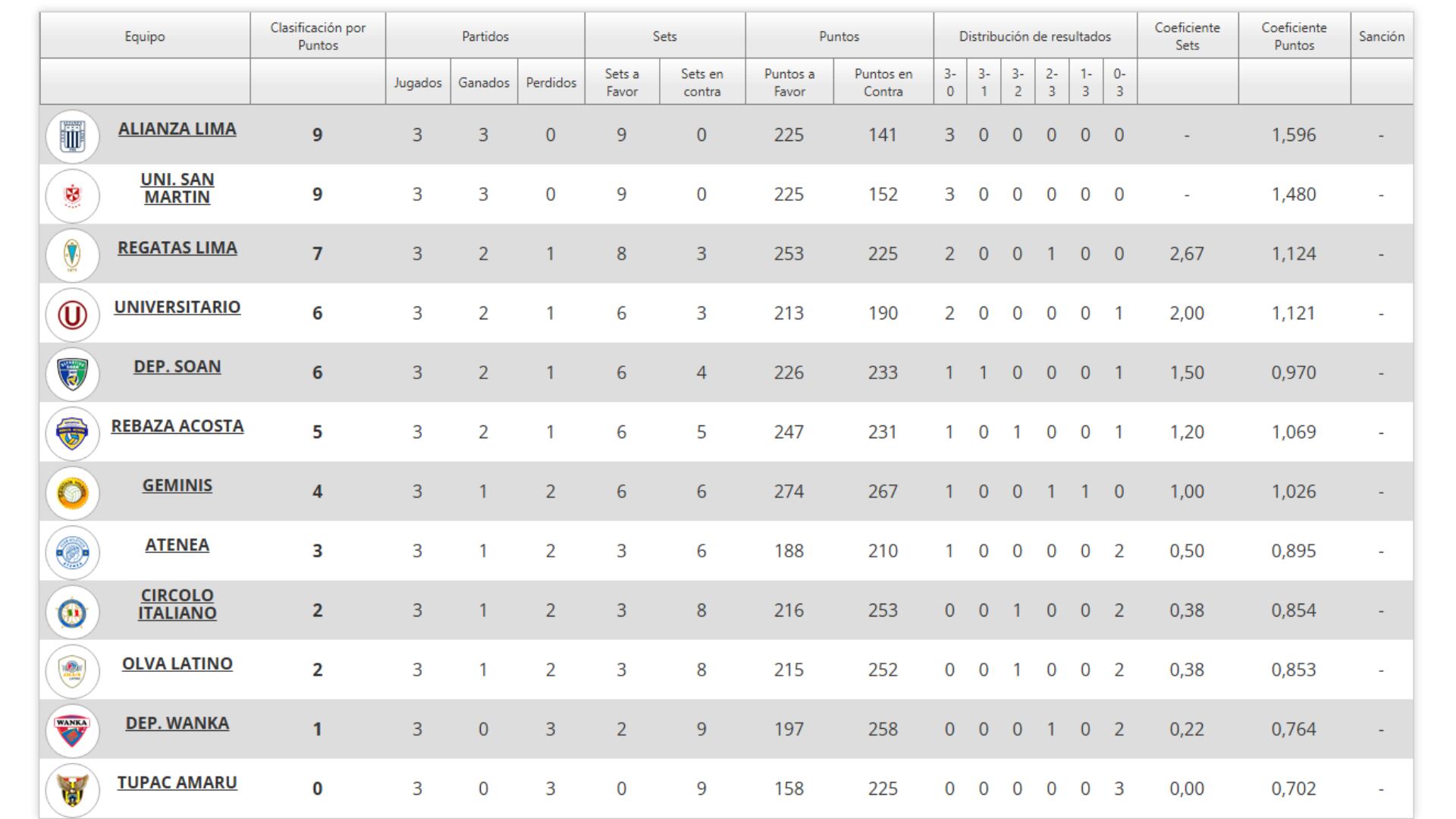This screenshot has width=1456, height=819.
Task: Click the Coeficiente Sets column header
Action: (1187, 36)
